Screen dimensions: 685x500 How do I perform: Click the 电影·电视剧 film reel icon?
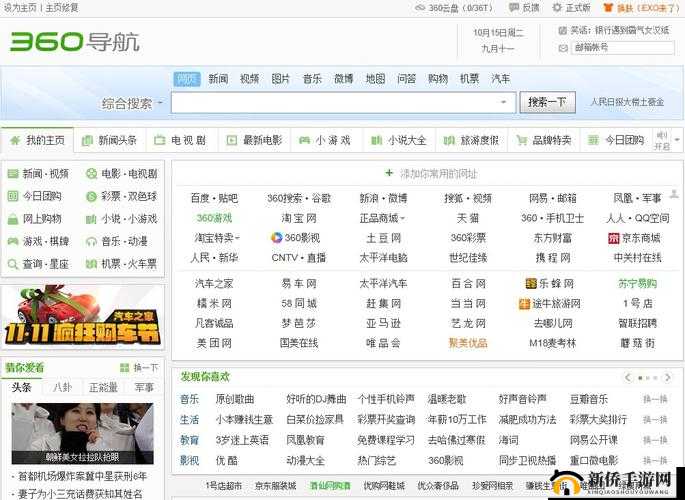coord(91,174)
